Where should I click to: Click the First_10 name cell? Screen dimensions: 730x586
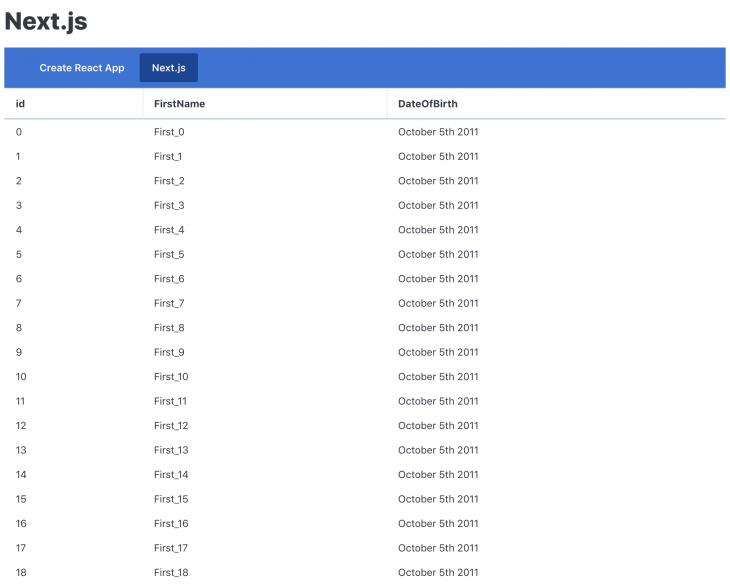pos(171,377)
